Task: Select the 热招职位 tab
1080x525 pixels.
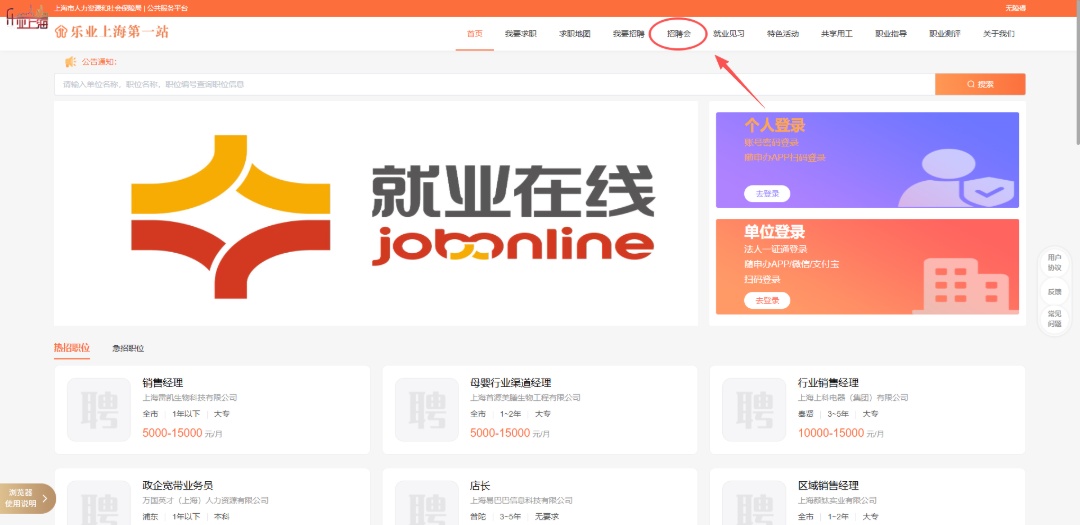Action: [x=72, y=348]
